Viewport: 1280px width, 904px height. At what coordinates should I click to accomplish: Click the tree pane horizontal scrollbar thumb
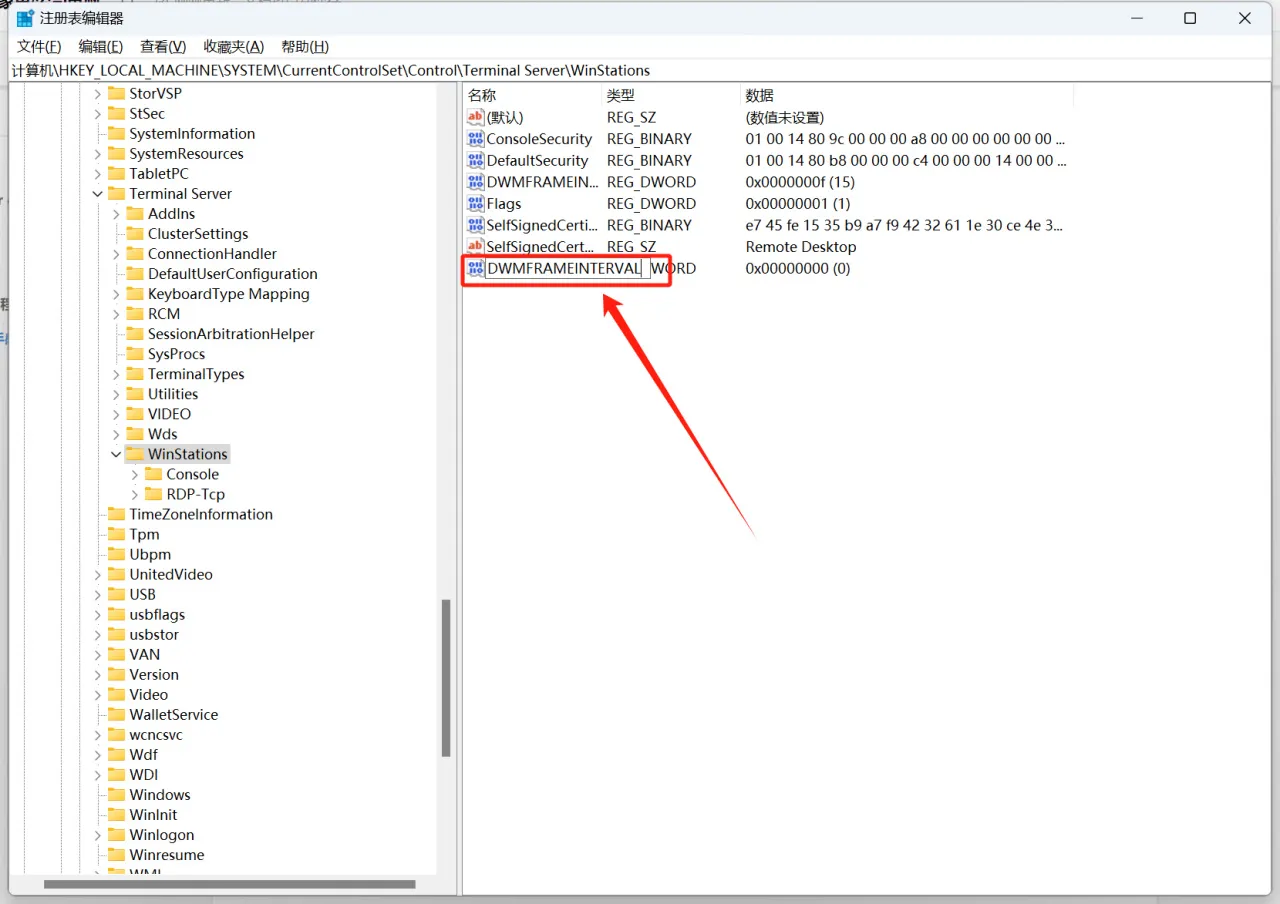(x=229, y=884)
